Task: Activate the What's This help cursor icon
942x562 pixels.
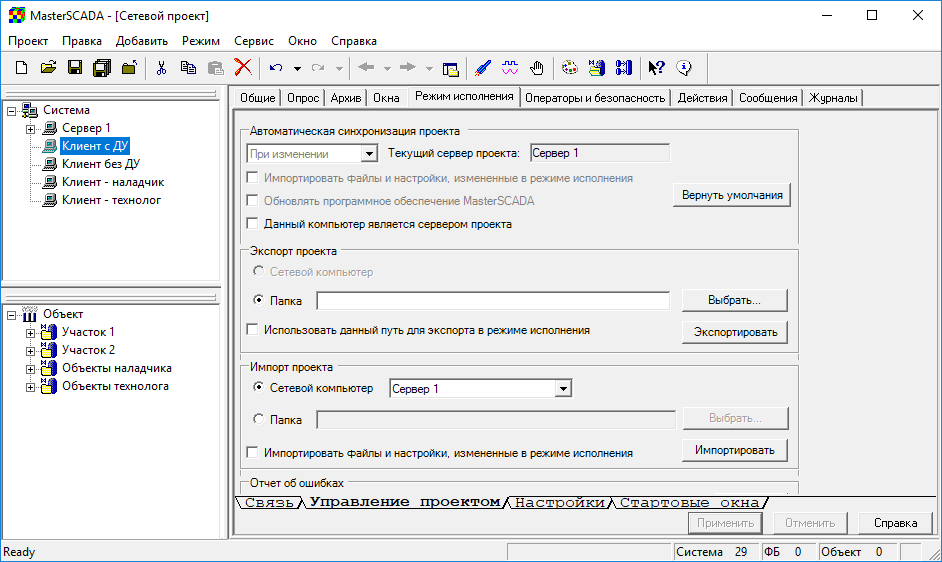Action: pyautogui.click(x=656, y=67)
